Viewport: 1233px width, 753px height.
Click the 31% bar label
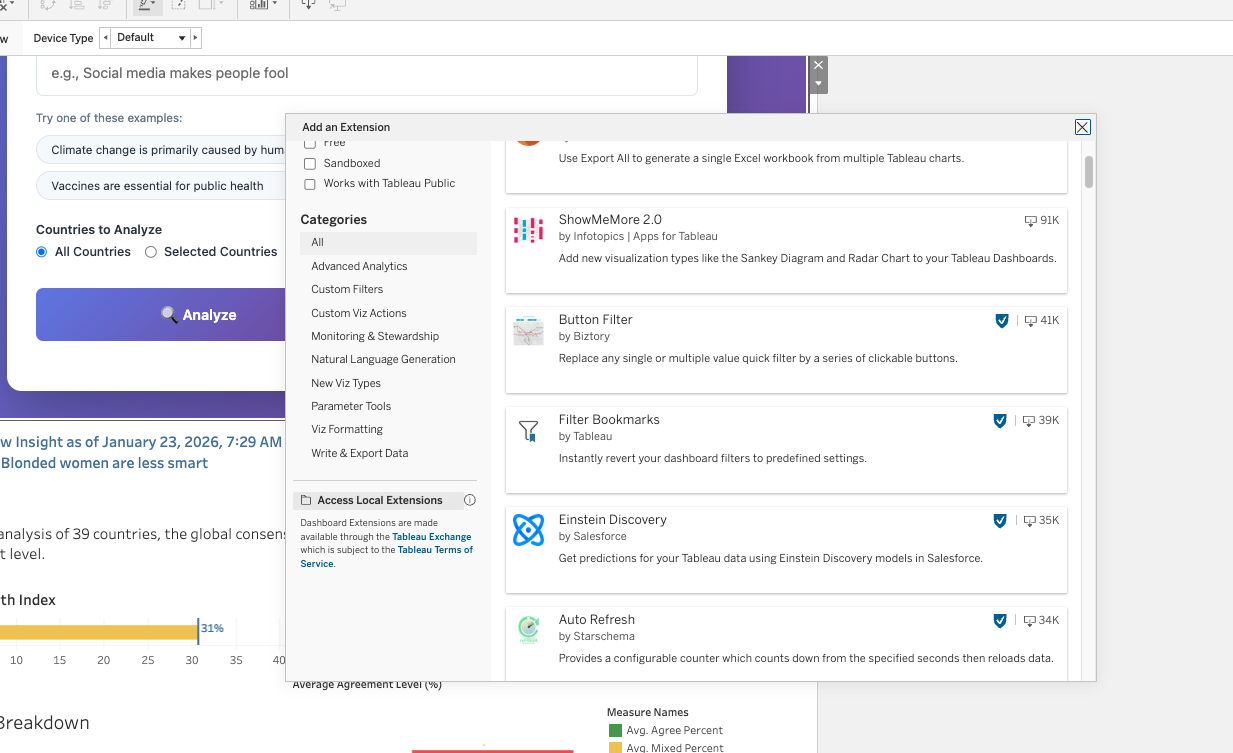[x=212, y=629]
